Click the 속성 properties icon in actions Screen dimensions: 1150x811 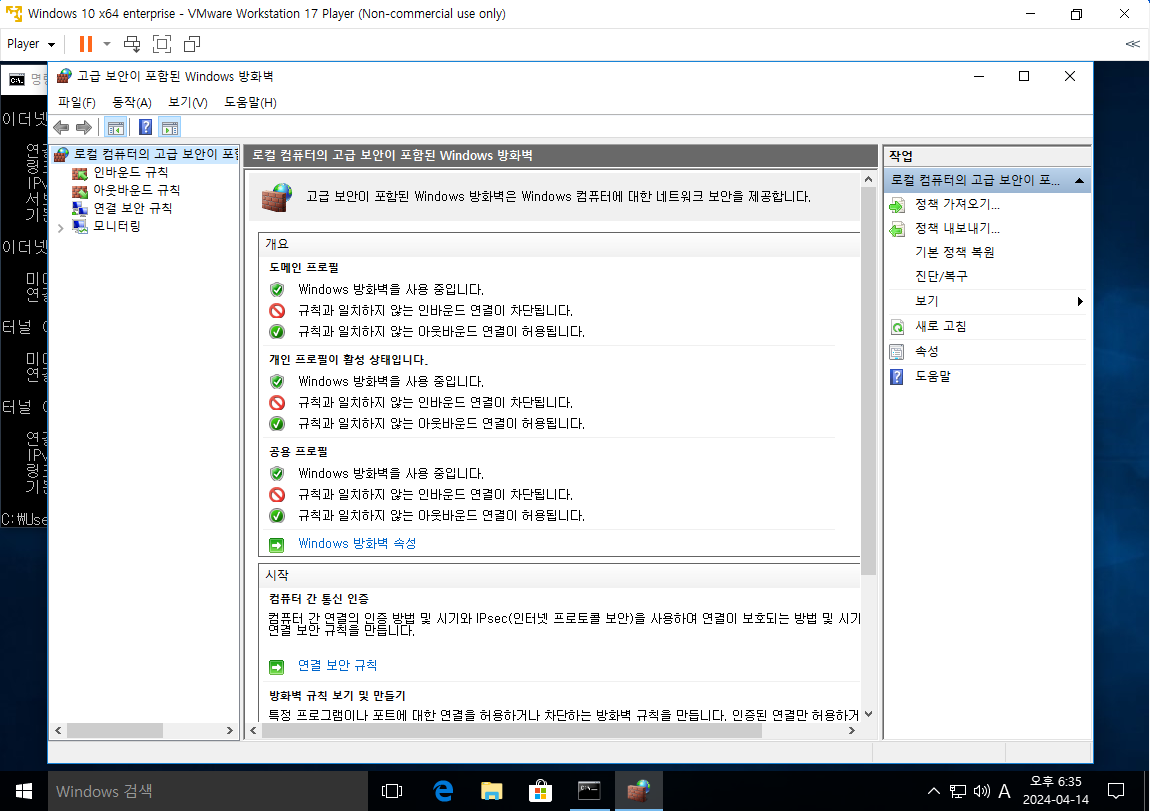click(897, 352)
